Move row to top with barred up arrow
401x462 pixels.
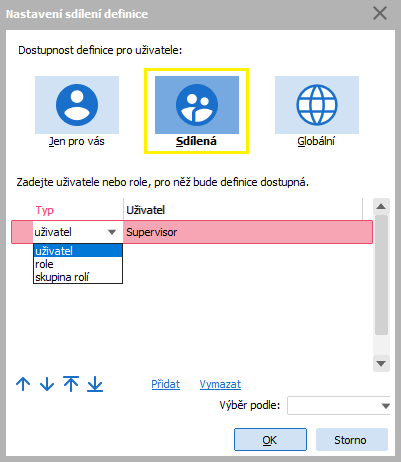click(71, 384)
